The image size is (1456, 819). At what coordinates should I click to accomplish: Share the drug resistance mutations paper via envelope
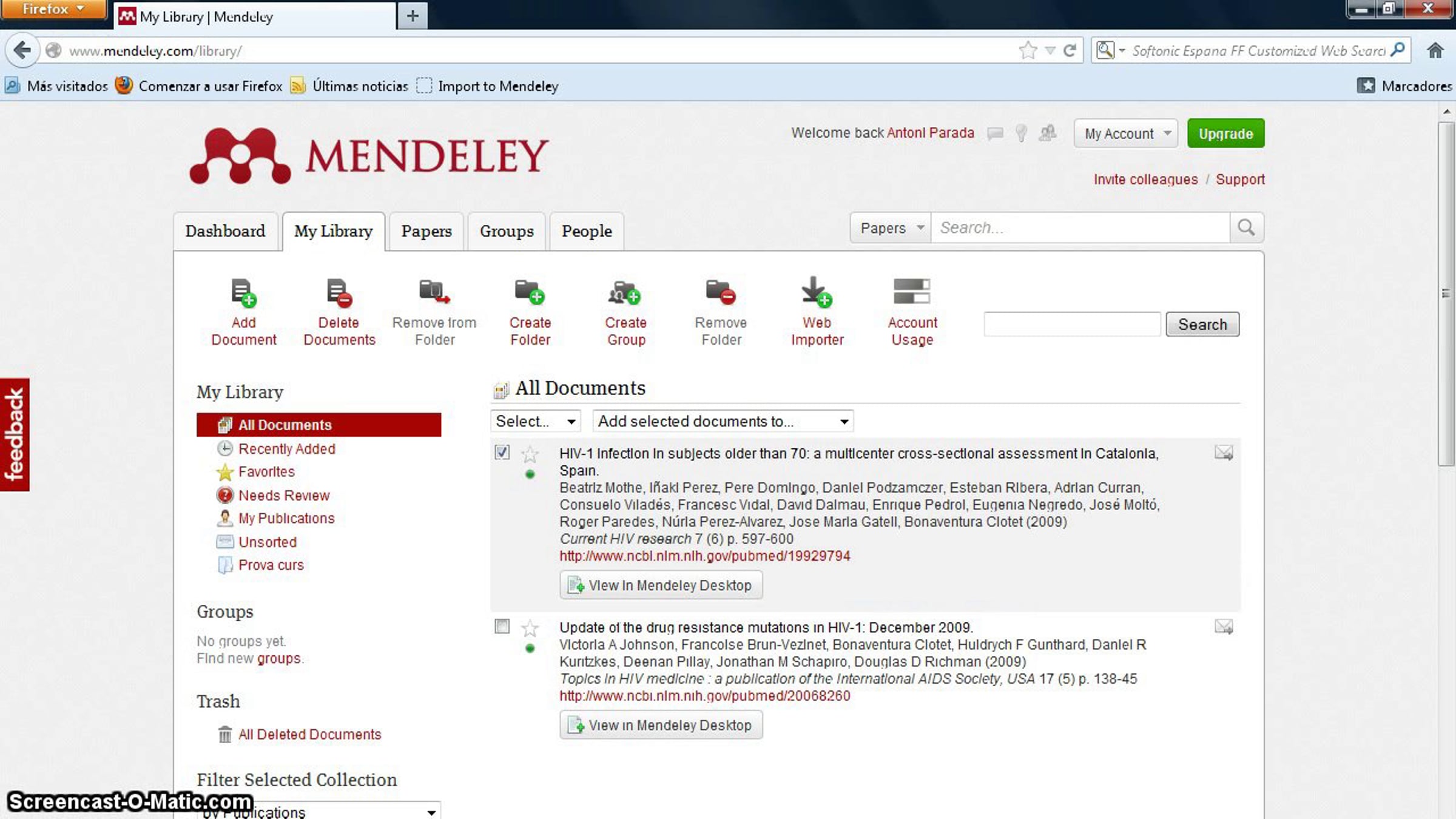coord(1224,627)
